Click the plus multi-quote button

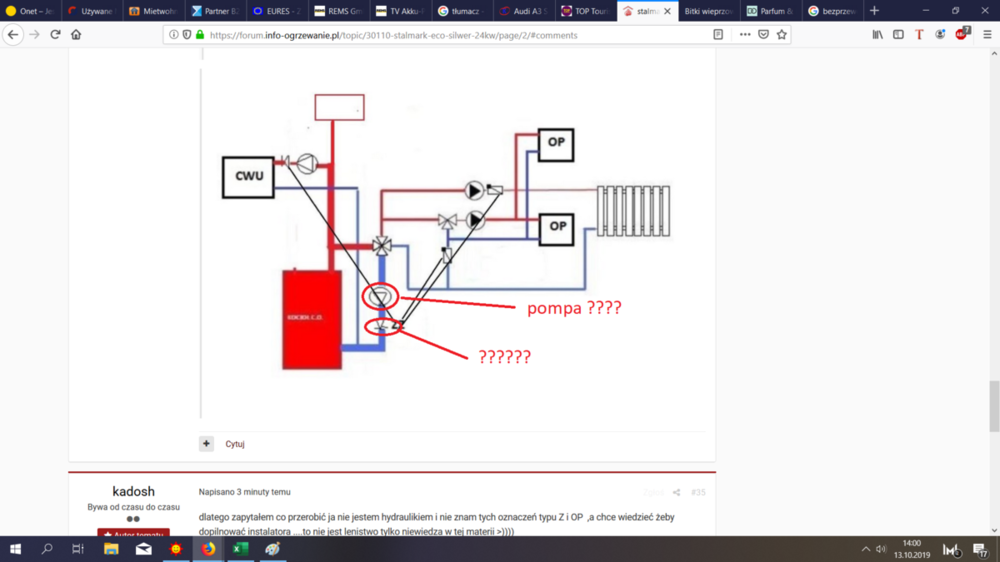pos(206,444)
